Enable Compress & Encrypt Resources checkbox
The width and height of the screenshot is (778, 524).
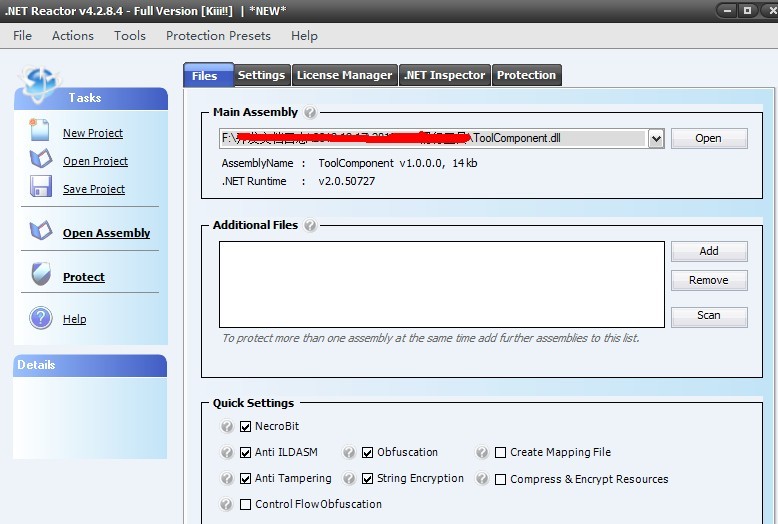pos(501,479)
